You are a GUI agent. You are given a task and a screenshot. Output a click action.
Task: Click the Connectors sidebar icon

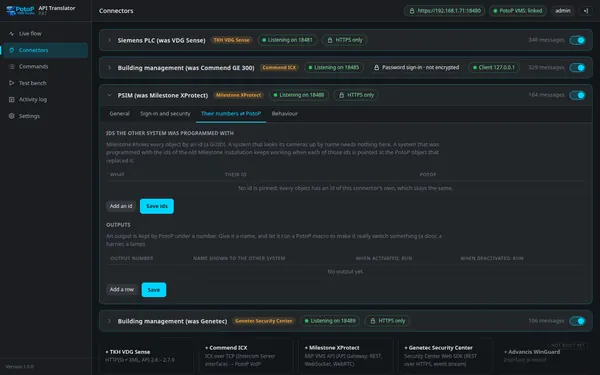(11, 50)
